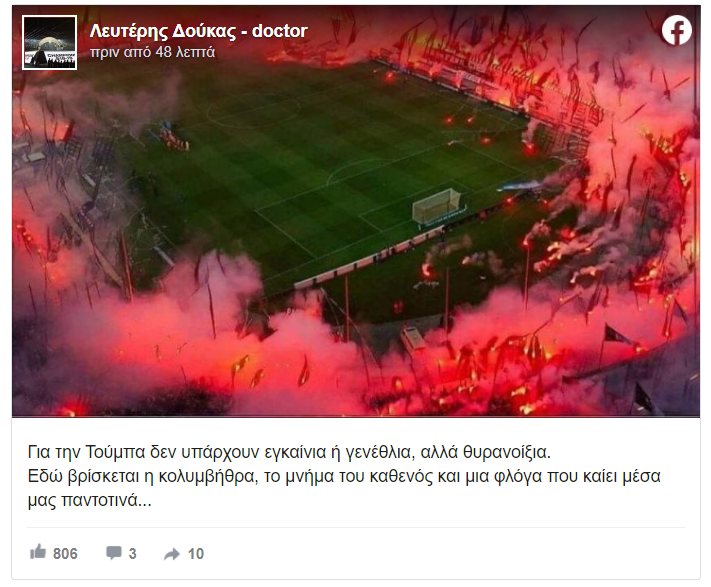
Task: Click the post line starting Εδώ βρίσκεται
Action: (344, 476)
